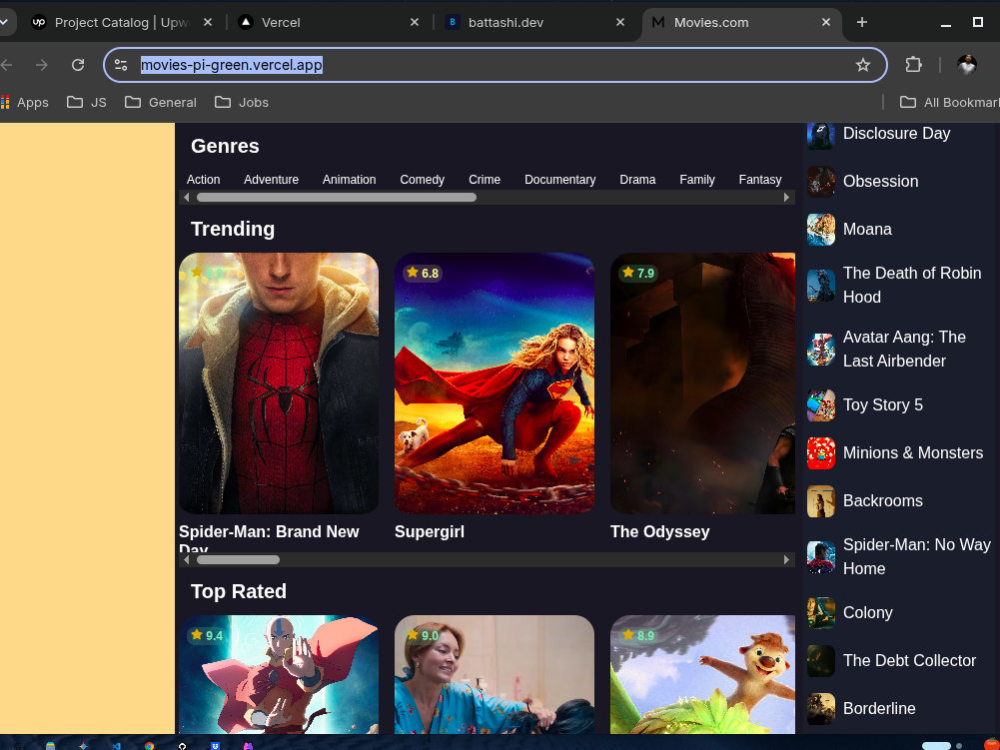Click the browser forward arrow
1000x750 pixels.
tap(41, 64)
